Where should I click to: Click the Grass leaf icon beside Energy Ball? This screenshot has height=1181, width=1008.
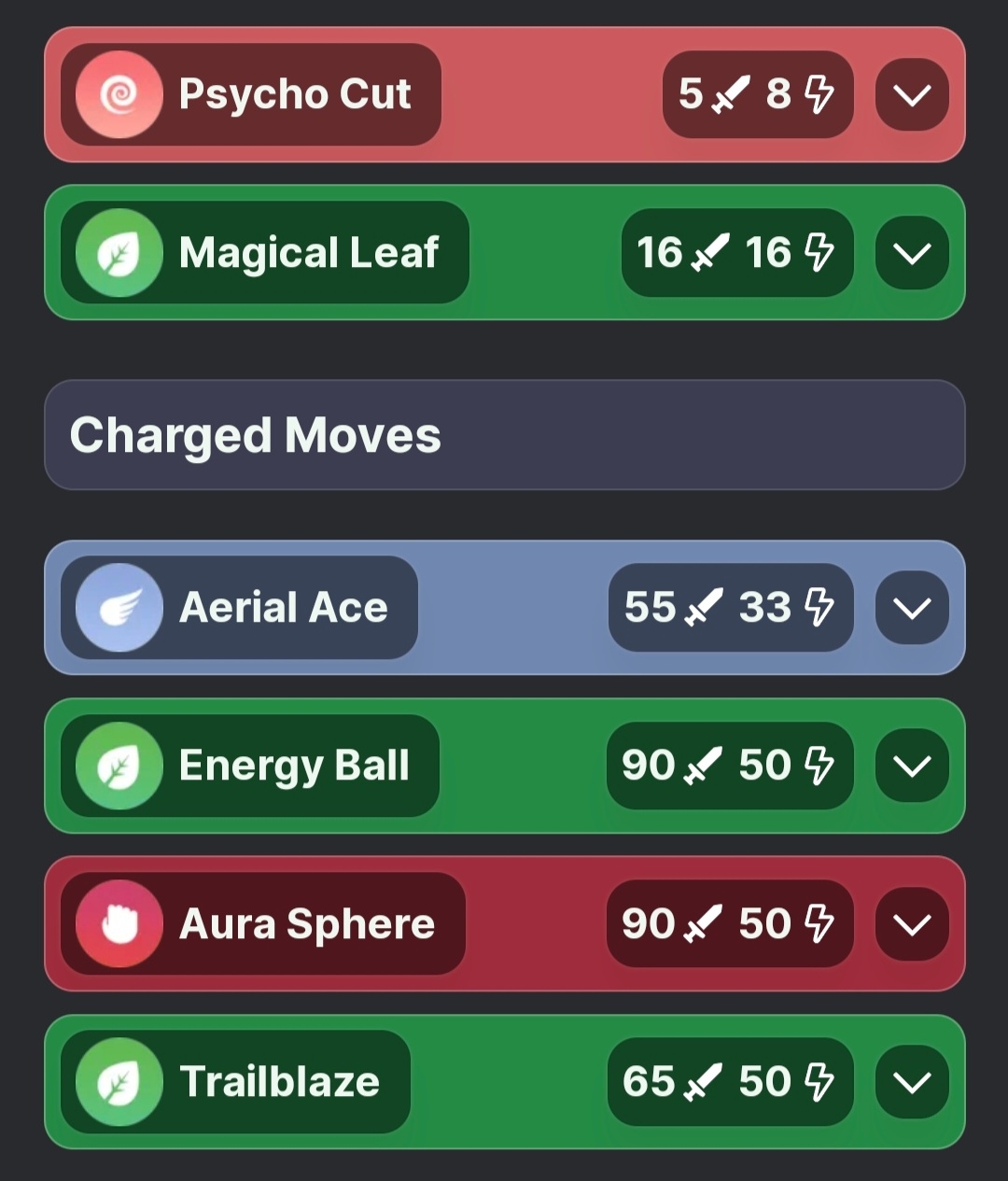119,766
